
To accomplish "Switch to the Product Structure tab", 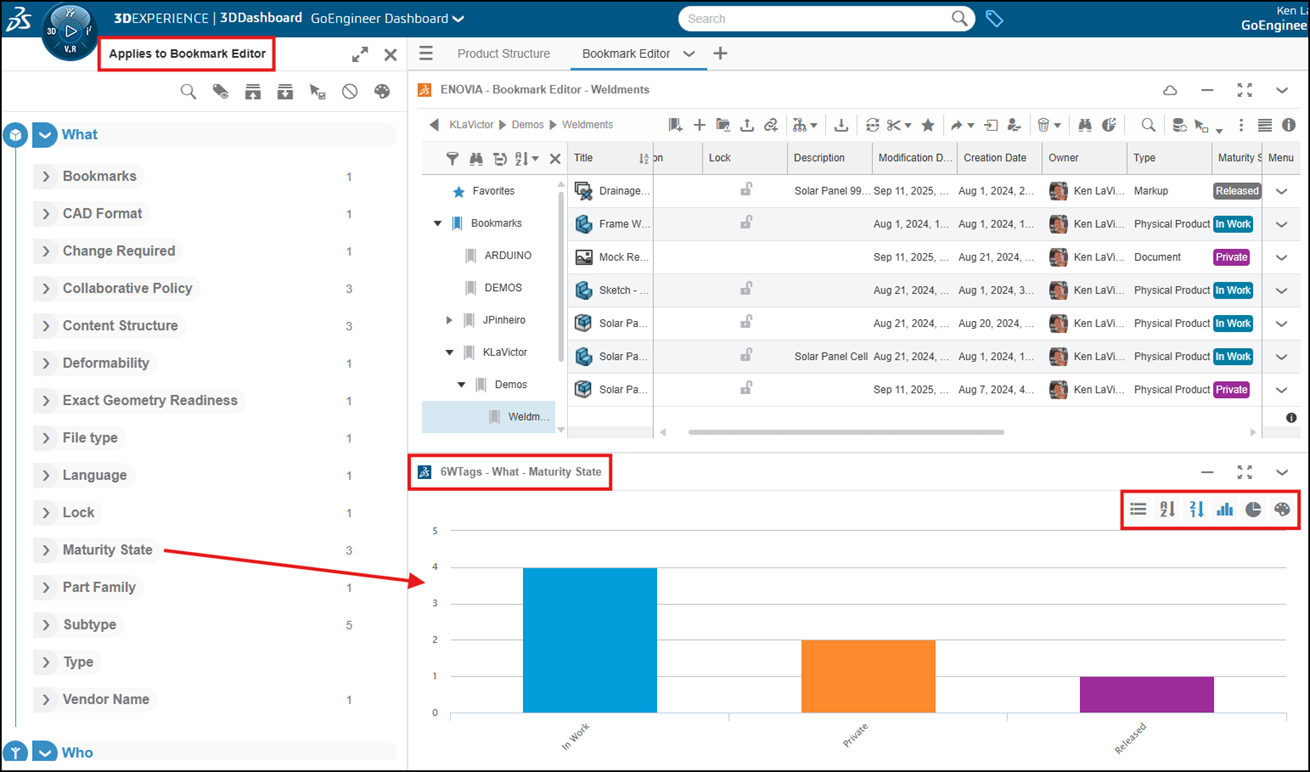I will (504, 54).
